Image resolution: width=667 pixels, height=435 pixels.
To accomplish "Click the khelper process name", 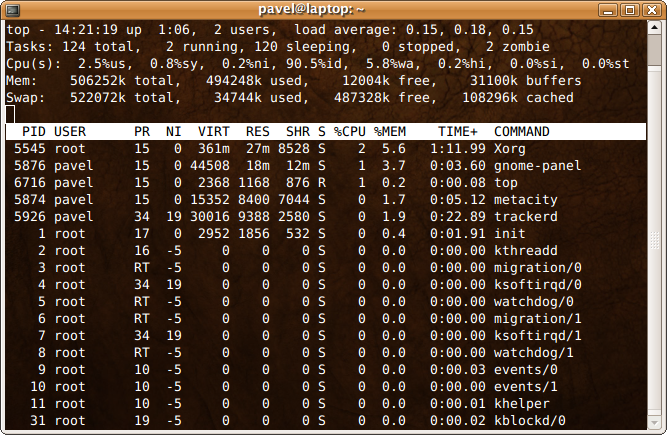I will click(522, 404).
